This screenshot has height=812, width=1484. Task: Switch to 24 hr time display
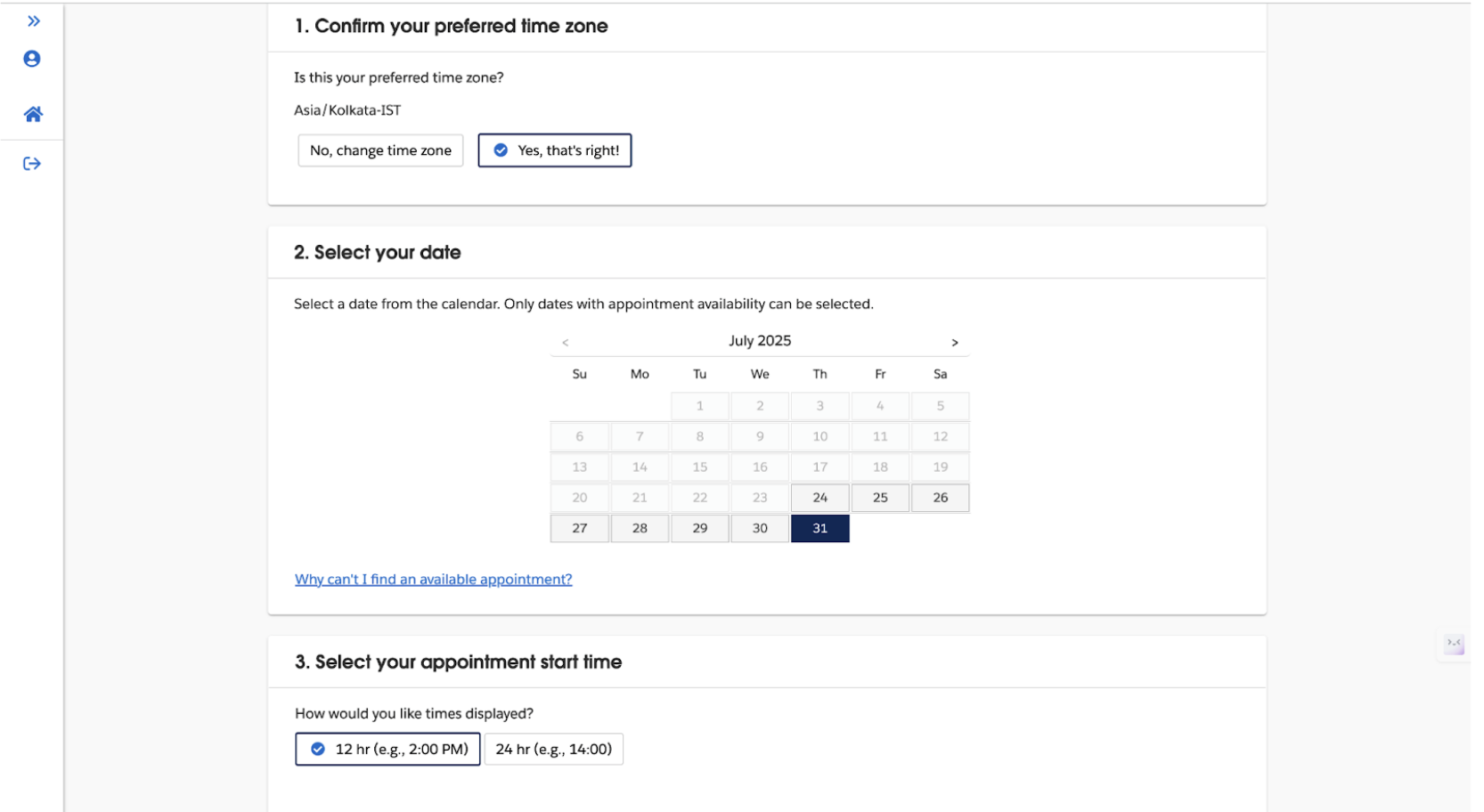click(553, 749)
